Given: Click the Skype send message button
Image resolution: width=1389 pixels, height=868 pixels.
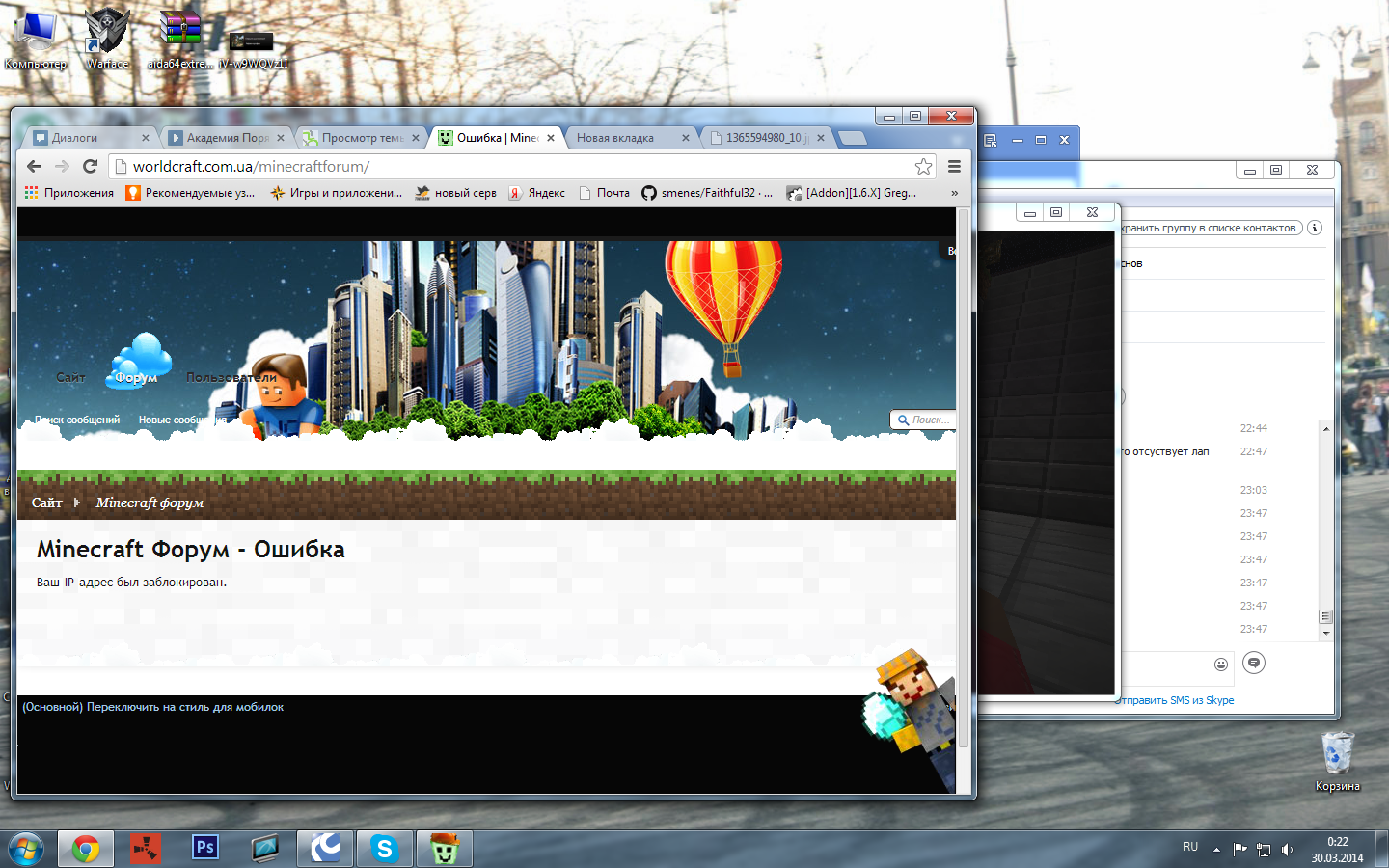Looking at the screenshot, I should click(1254, 663).
